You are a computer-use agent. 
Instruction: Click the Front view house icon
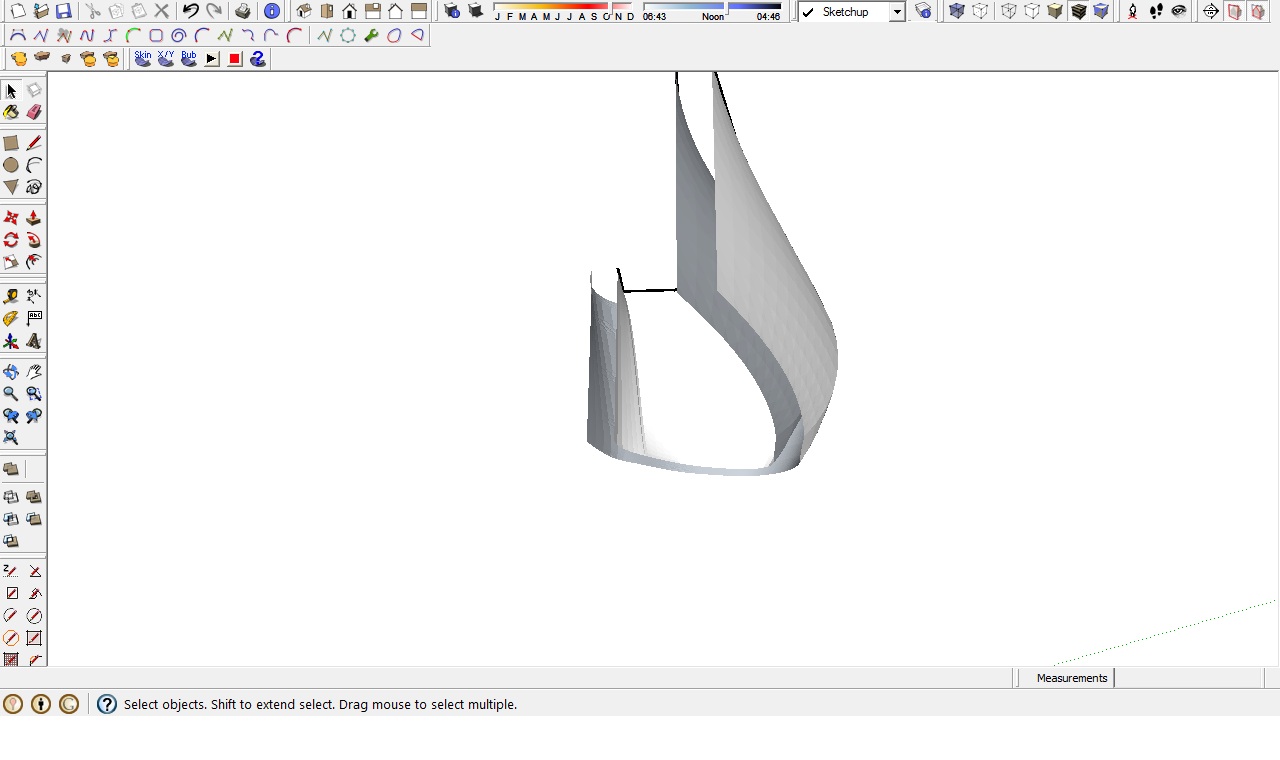(x=350, y=12)
